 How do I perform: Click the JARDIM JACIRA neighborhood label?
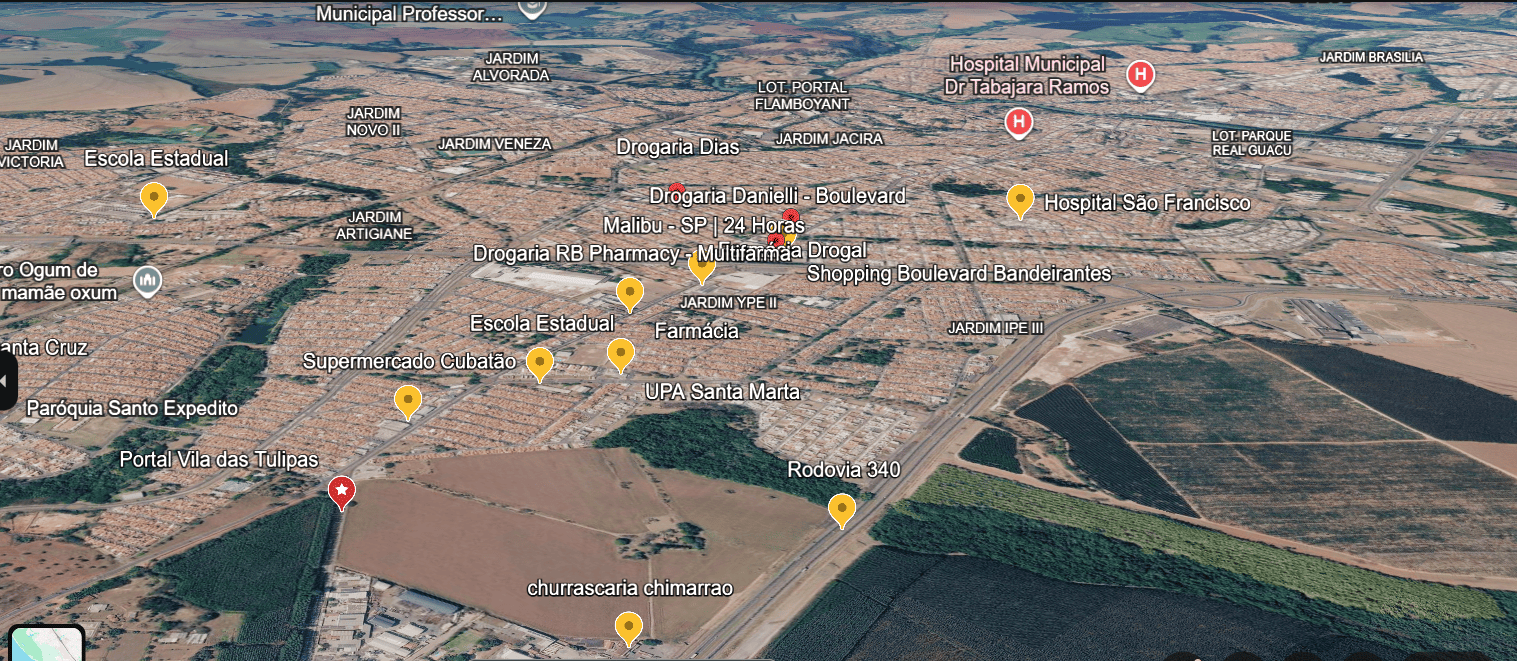(829, 138)
